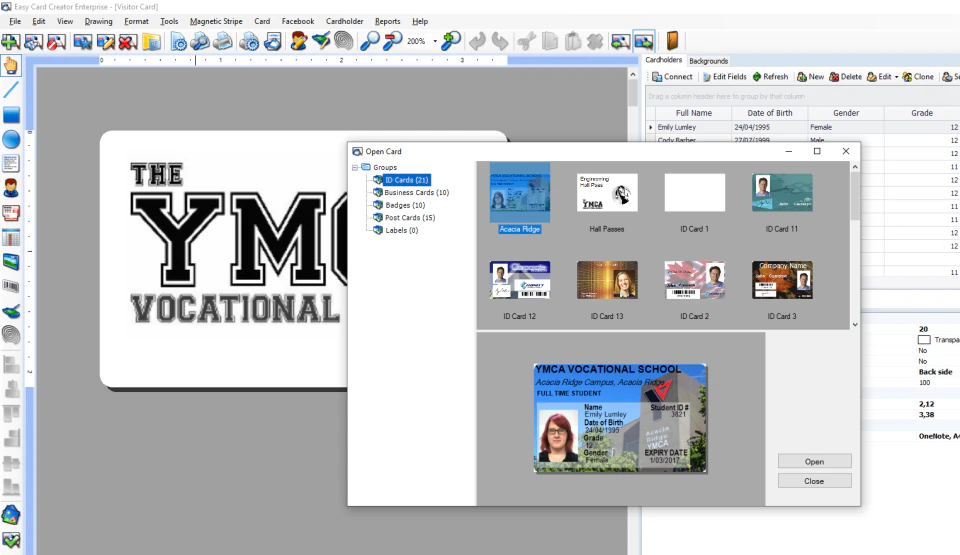Select Business Cards (10) group
The width and height of the screenshot is (960, 555).
(x=416, y=192)
